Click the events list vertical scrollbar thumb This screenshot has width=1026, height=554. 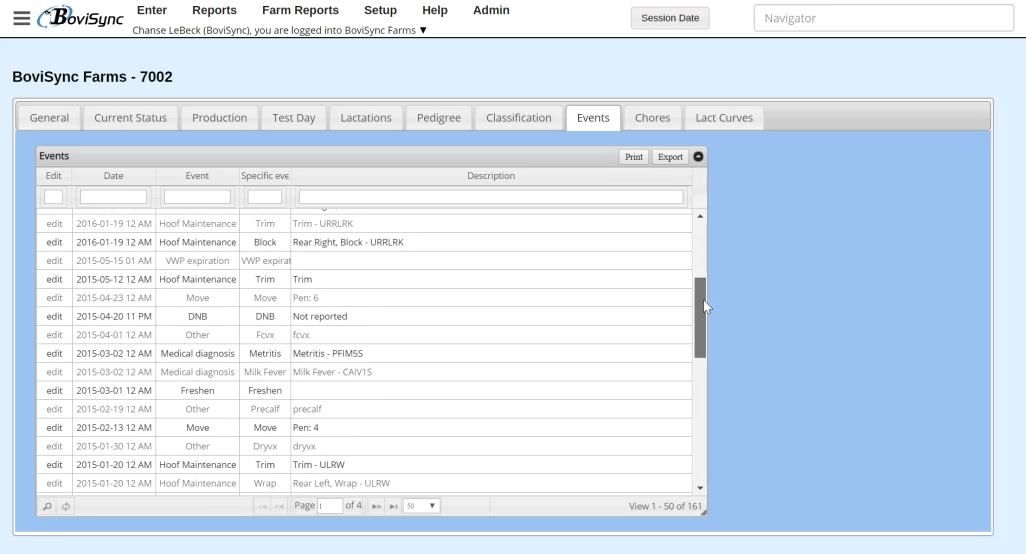click(700, 317)
